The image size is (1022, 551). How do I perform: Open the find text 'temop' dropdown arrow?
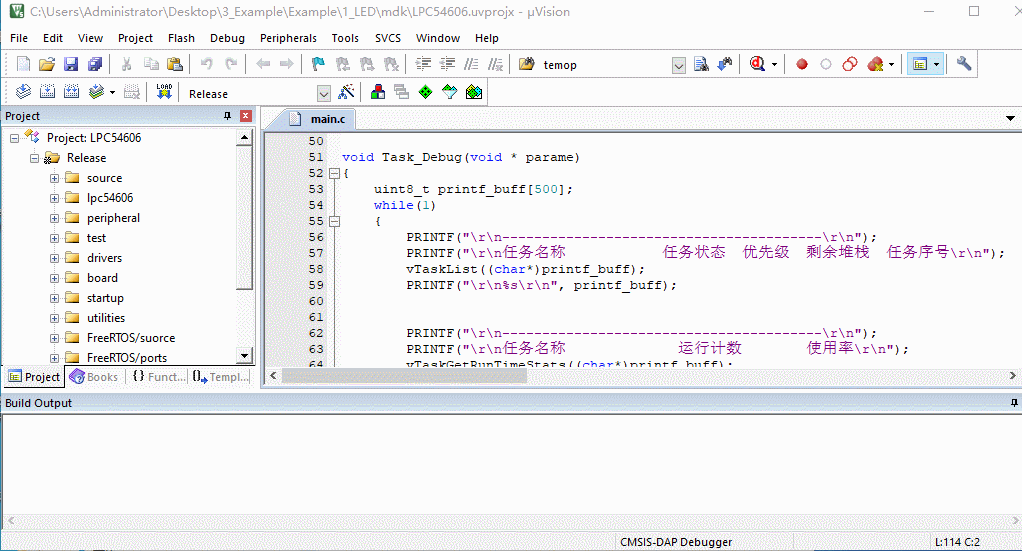tap(679, 65)
